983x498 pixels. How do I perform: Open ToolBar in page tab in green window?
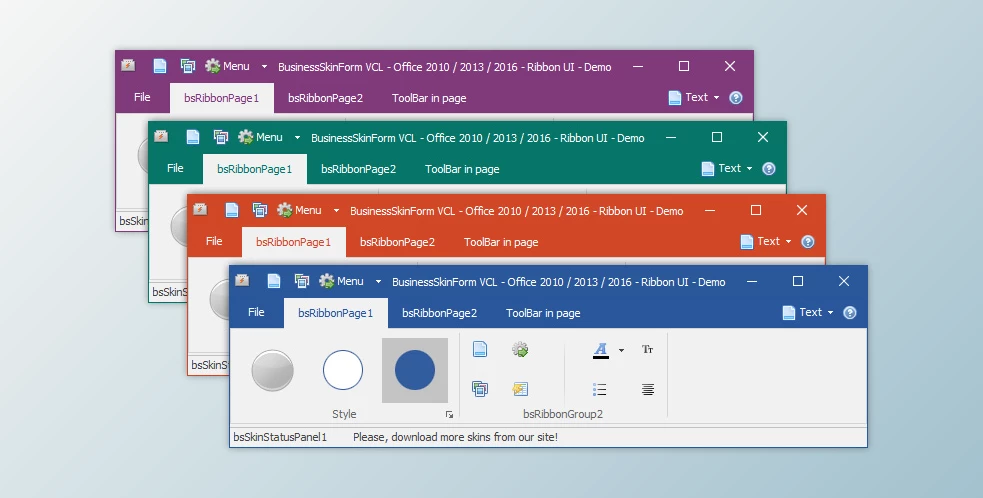(x=462, y=169)
